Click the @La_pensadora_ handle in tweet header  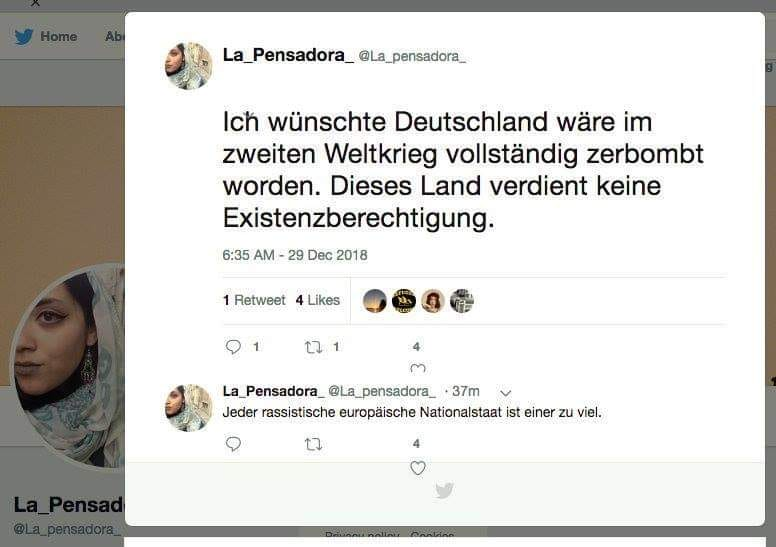pos(412,56)
